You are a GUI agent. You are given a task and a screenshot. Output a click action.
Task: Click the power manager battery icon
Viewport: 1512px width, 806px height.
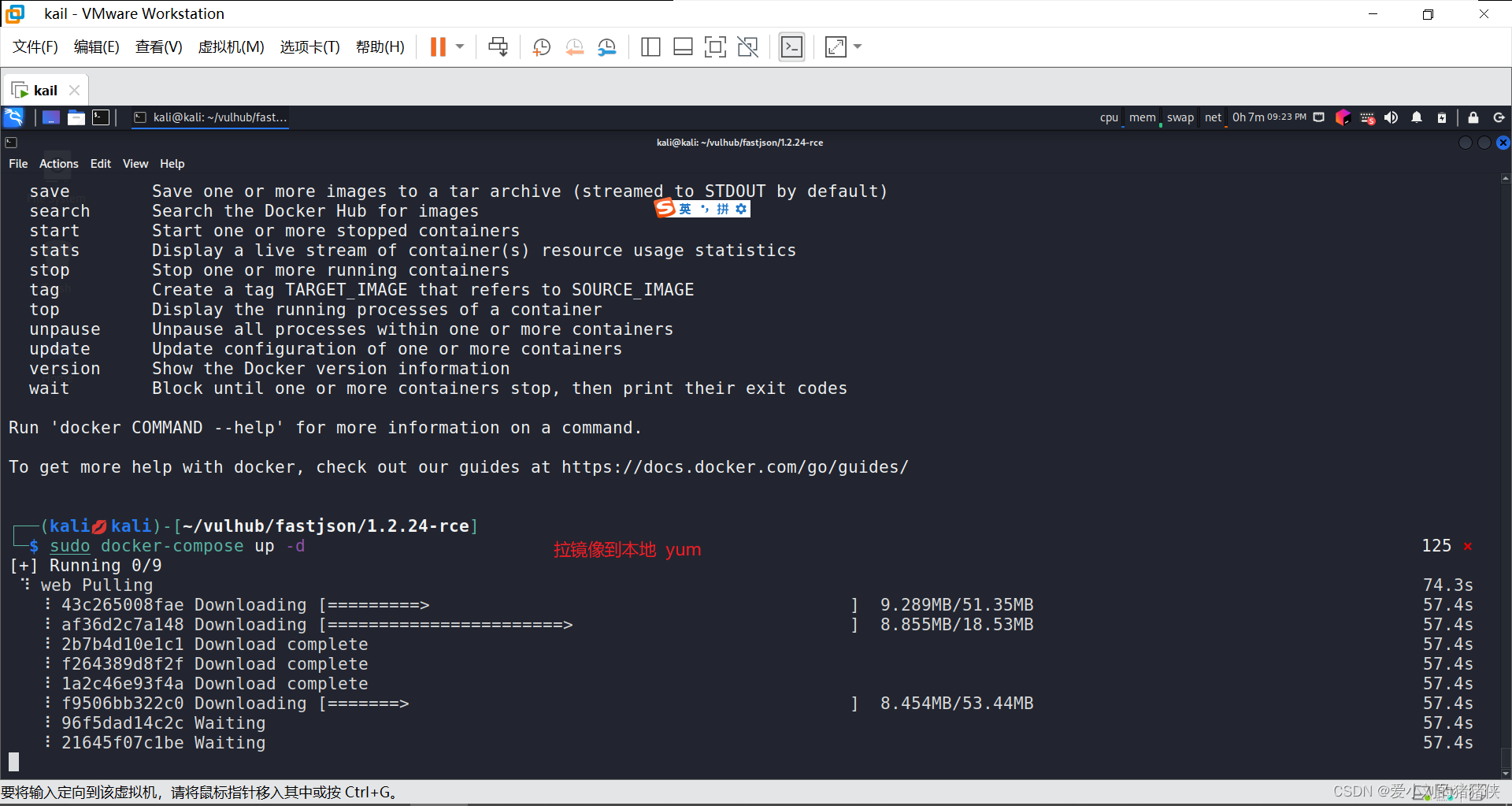pyautogui.click(x=1442, y=117)
